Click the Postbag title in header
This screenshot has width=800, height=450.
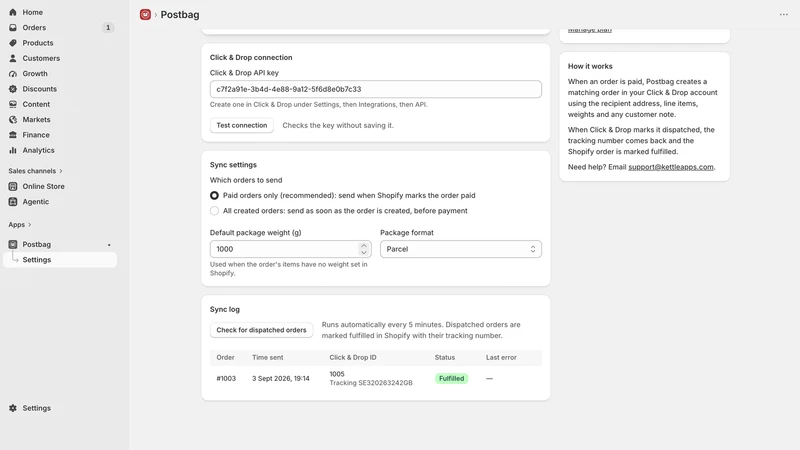point(180,15)
